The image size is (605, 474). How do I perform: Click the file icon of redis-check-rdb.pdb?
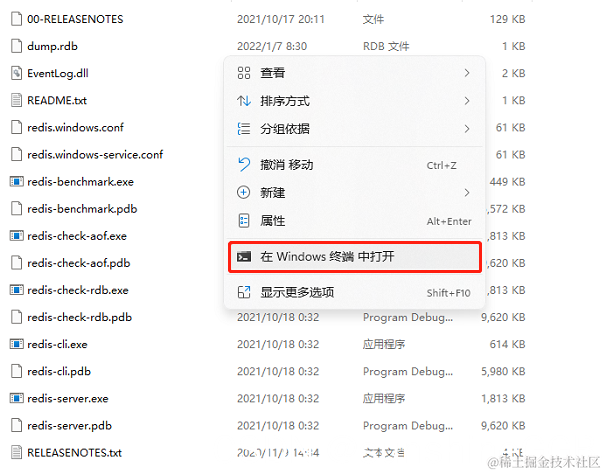[16, 317]
